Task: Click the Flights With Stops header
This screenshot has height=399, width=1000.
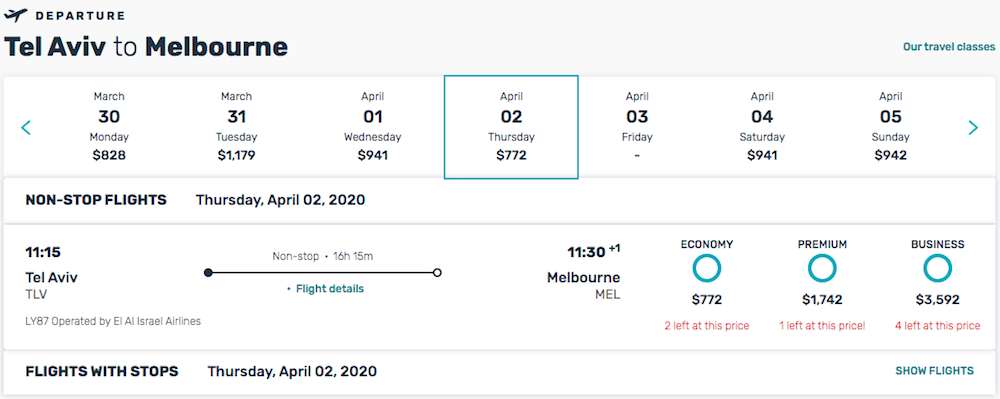Action: [x=102, y=371]
